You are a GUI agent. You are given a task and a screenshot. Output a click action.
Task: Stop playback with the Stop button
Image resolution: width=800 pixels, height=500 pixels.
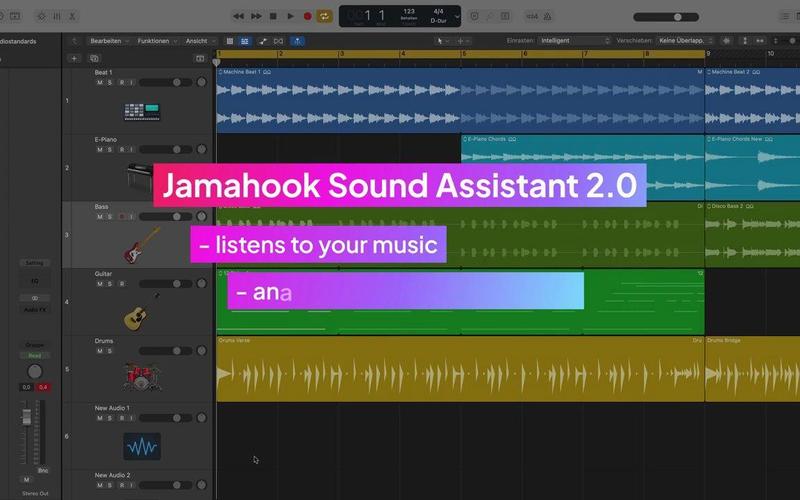273,16
